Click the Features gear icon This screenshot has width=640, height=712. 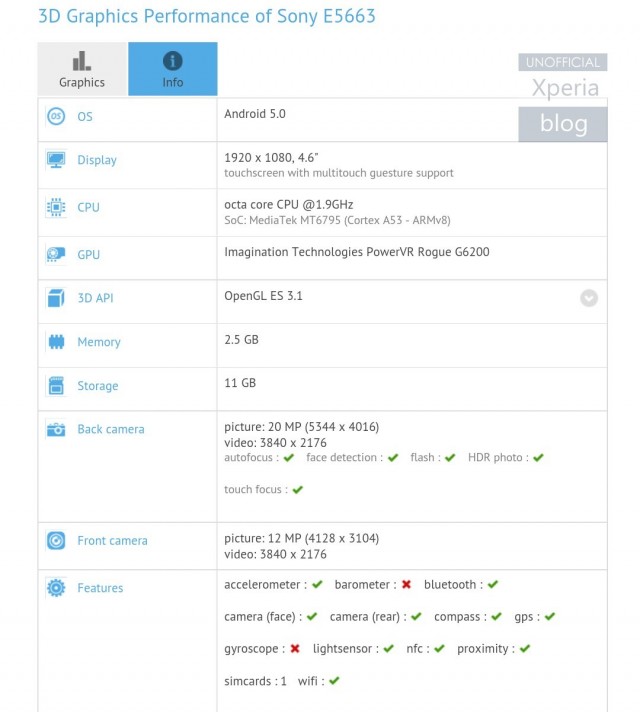56,588
